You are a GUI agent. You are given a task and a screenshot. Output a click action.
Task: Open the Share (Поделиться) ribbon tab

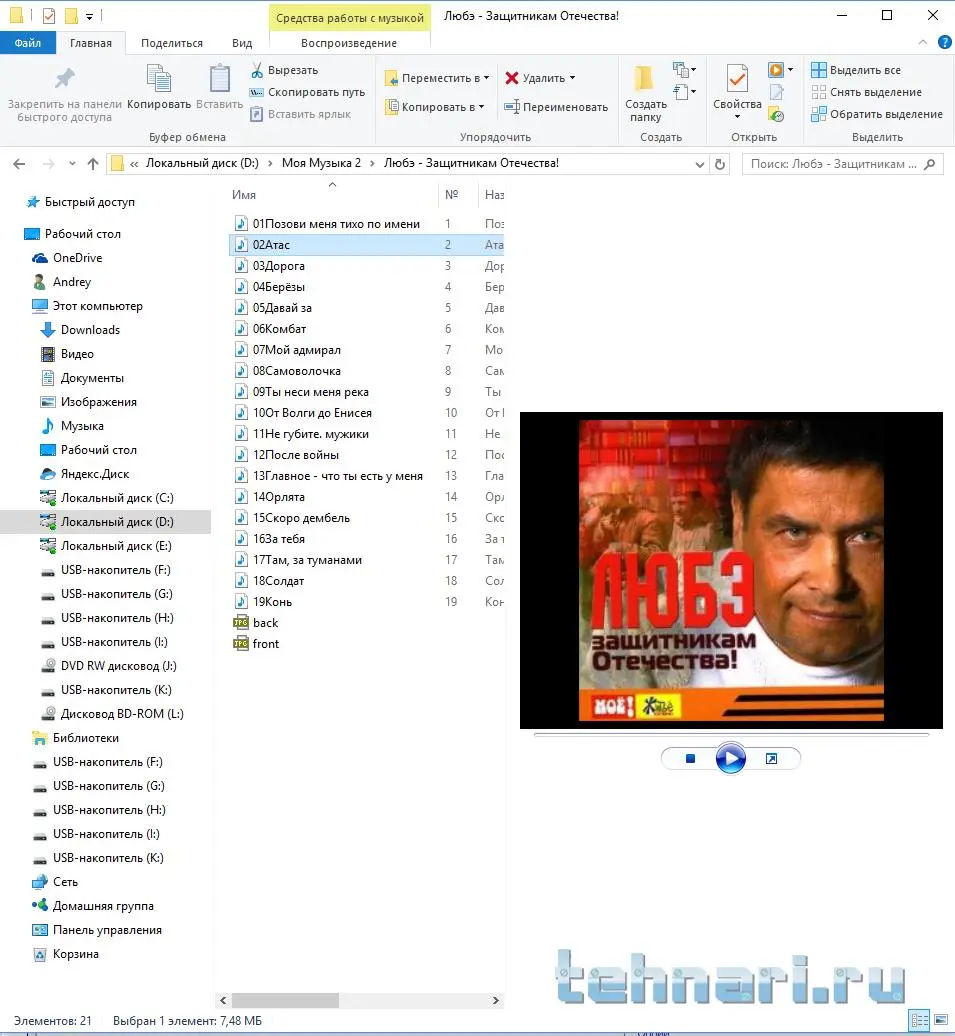pyautogui.click(x=172, y=43)
